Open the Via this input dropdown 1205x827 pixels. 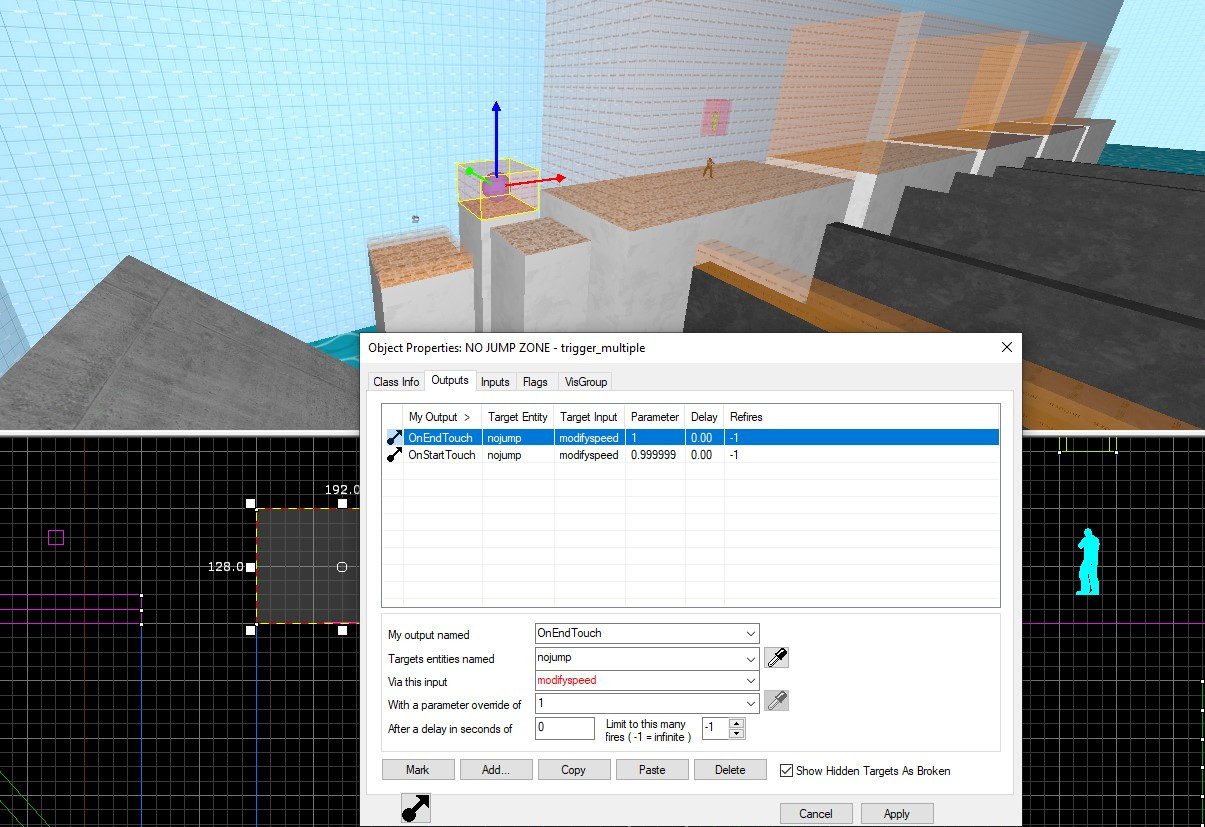(750, 681)
